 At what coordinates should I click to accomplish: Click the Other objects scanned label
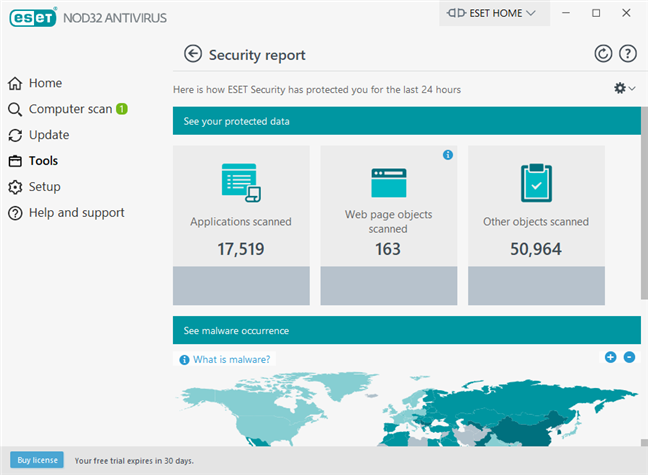click(536, 222)
